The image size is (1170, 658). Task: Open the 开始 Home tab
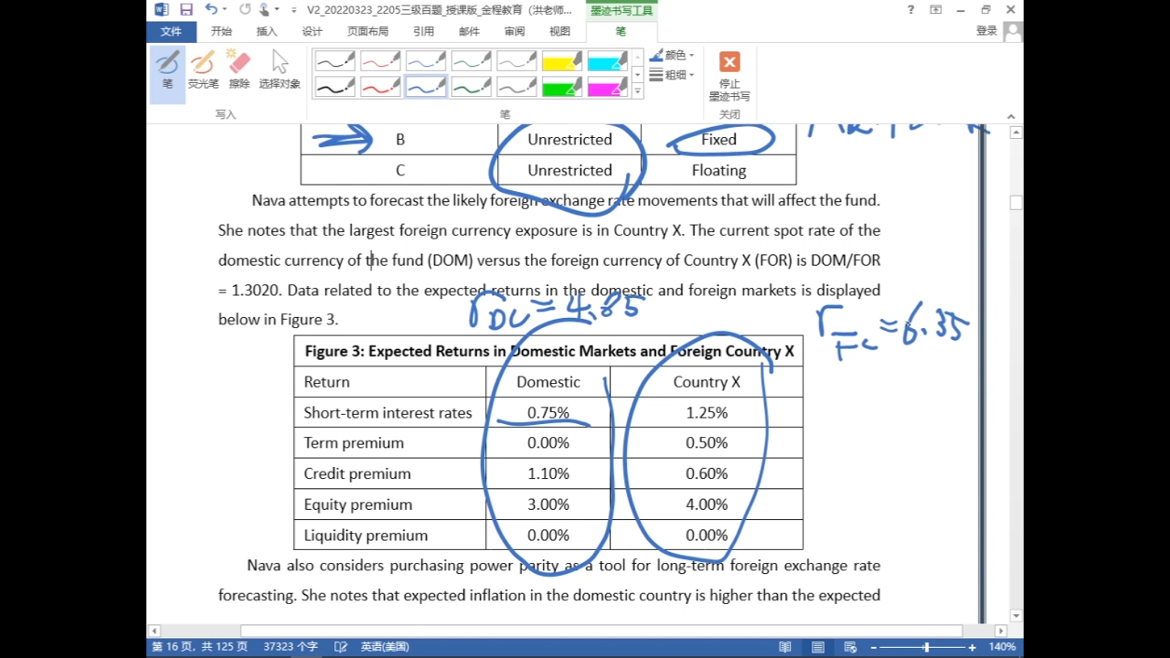click(221, 31)
